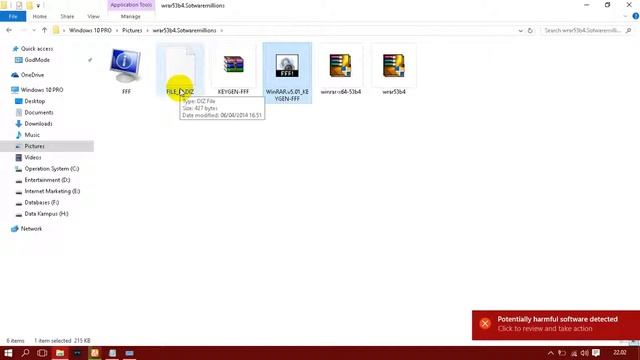640x360 pixels.
Task: Click the orange taskbar application icon
Action: point(95,353)
